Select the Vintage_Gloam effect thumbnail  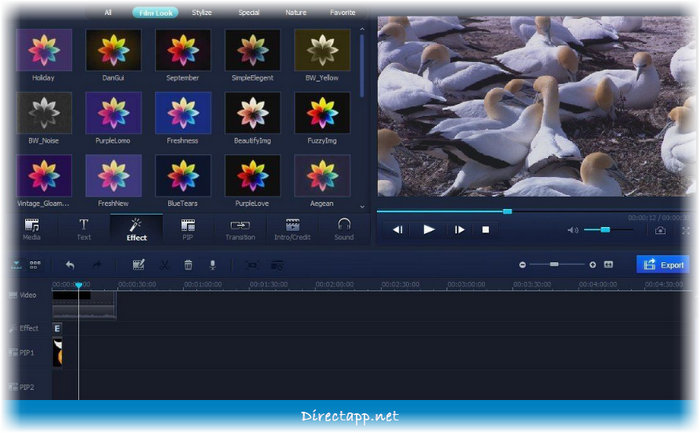[x=44, y=176]
